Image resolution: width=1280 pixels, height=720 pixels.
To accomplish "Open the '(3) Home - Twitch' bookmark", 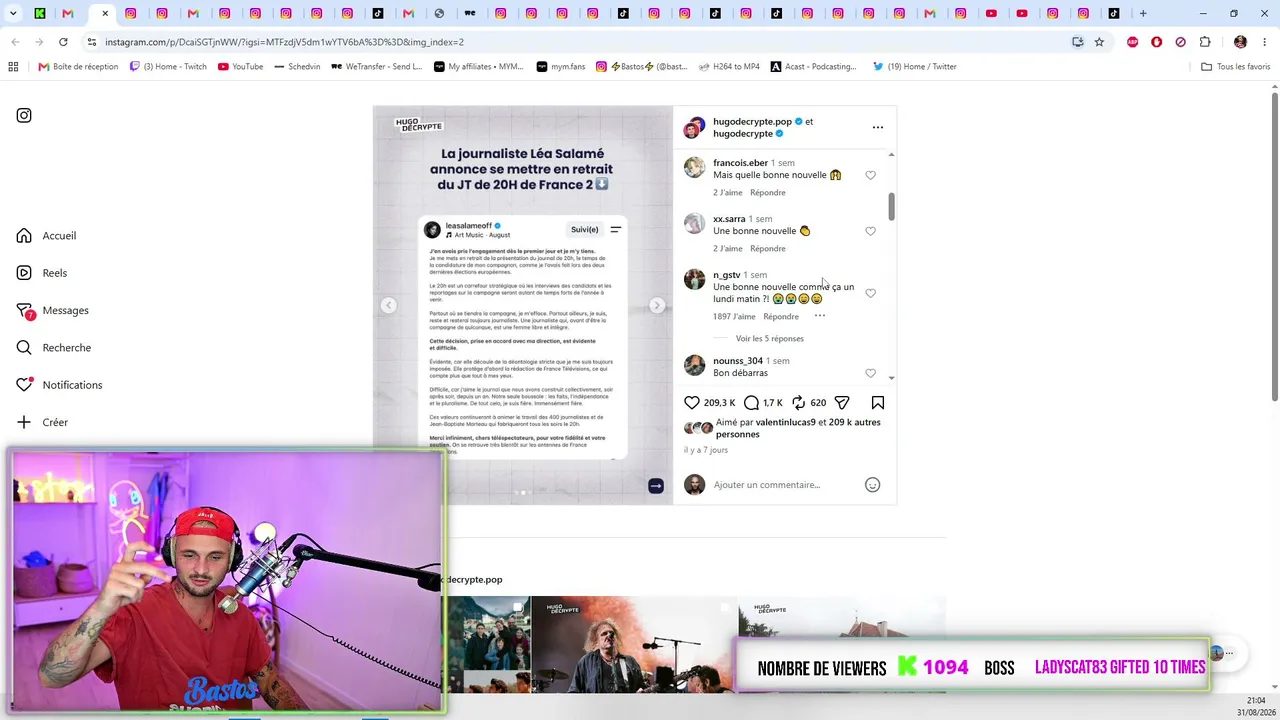I will point(168,67).
